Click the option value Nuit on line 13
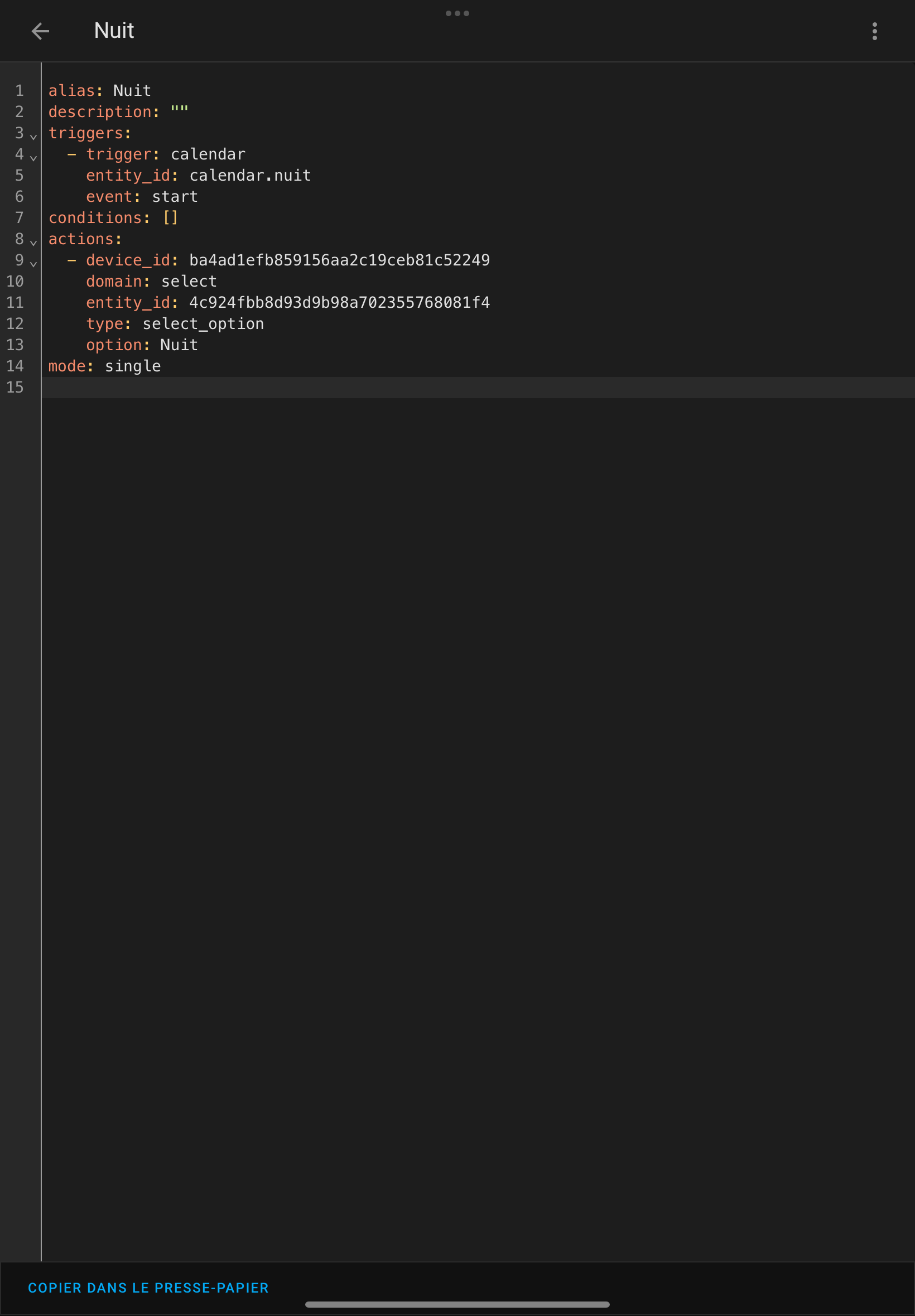915x1316 pixels. click(x=179, y=345)
